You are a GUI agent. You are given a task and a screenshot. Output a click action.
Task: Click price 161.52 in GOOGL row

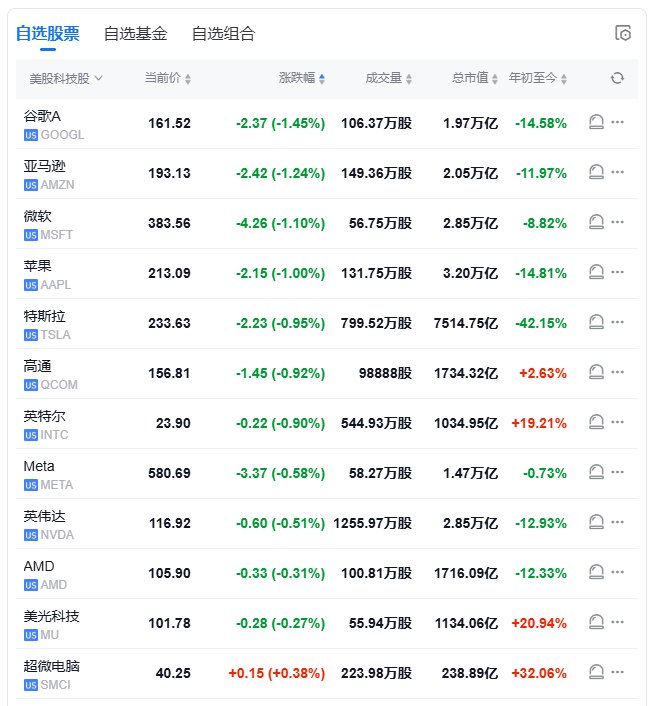[x=169, y=123]
